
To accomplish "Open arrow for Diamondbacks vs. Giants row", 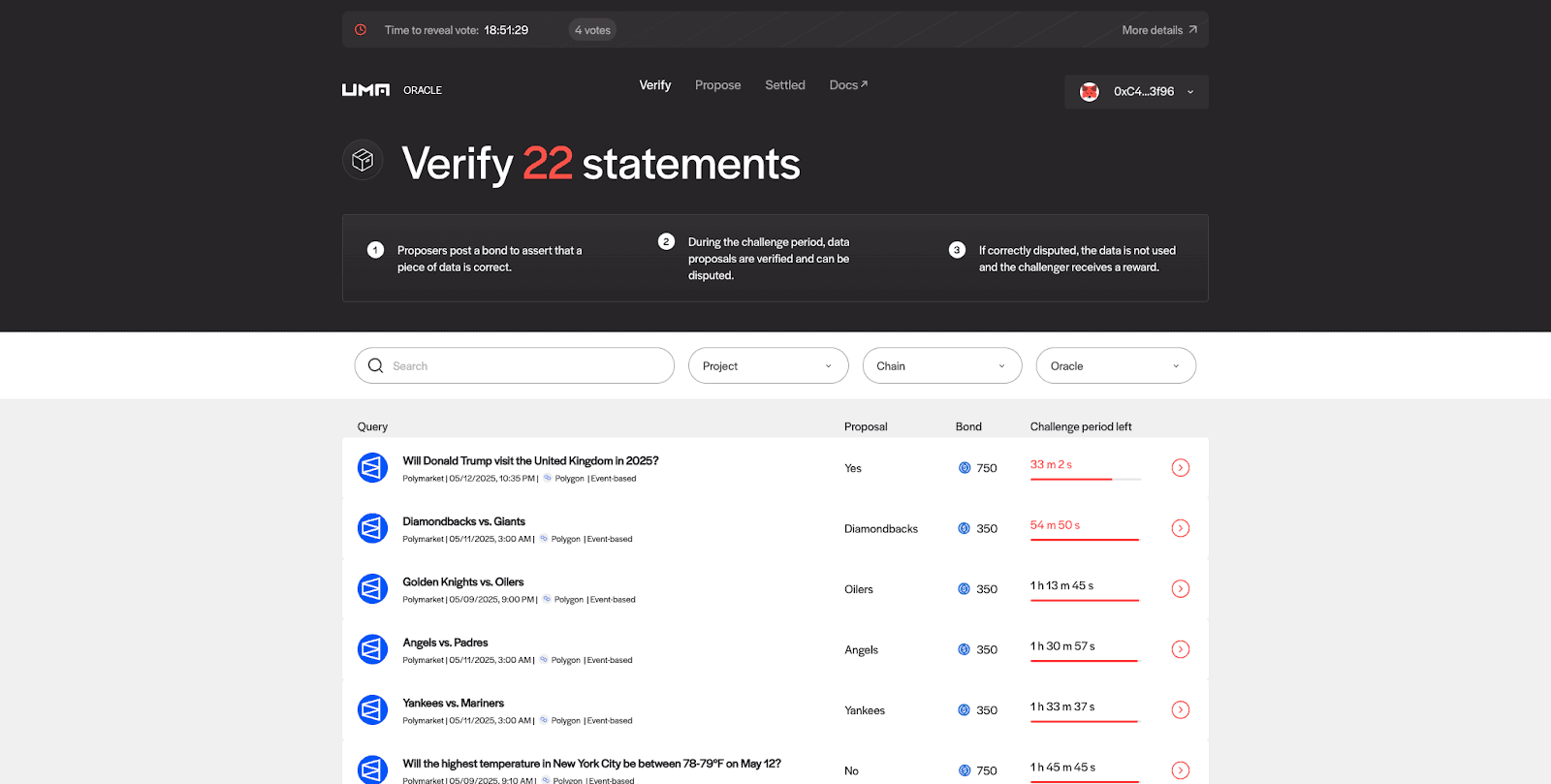I will tap(1180, 528).
